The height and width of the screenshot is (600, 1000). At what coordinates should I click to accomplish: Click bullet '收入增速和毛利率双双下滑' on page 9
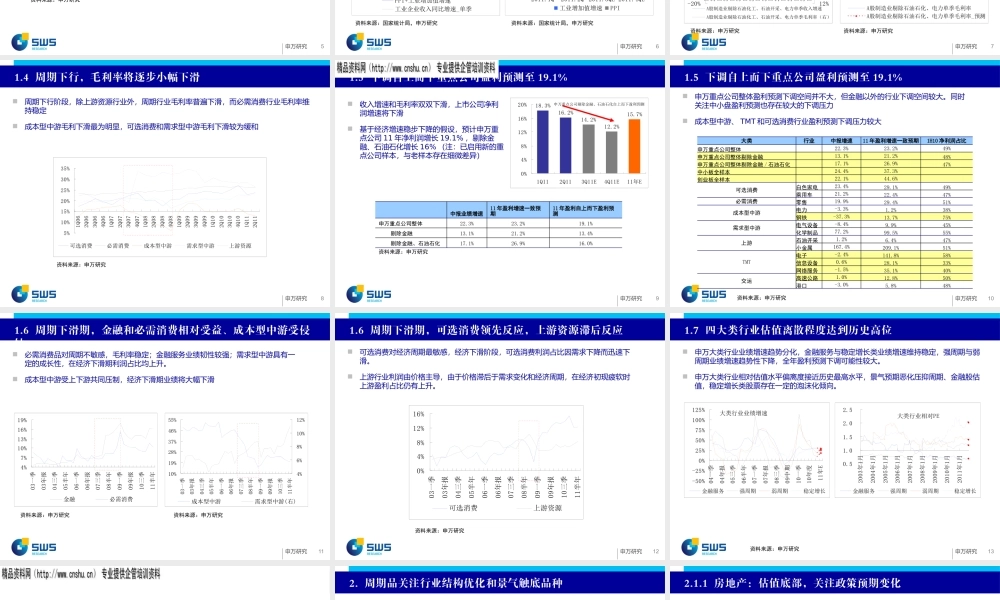click(429, 108)
